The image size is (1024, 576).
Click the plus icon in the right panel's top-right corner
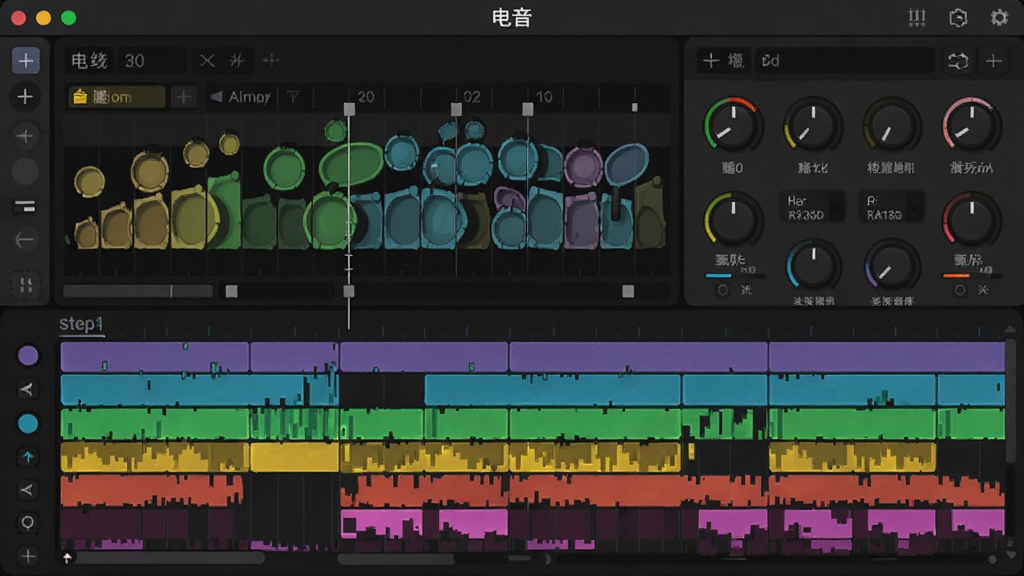994,61
